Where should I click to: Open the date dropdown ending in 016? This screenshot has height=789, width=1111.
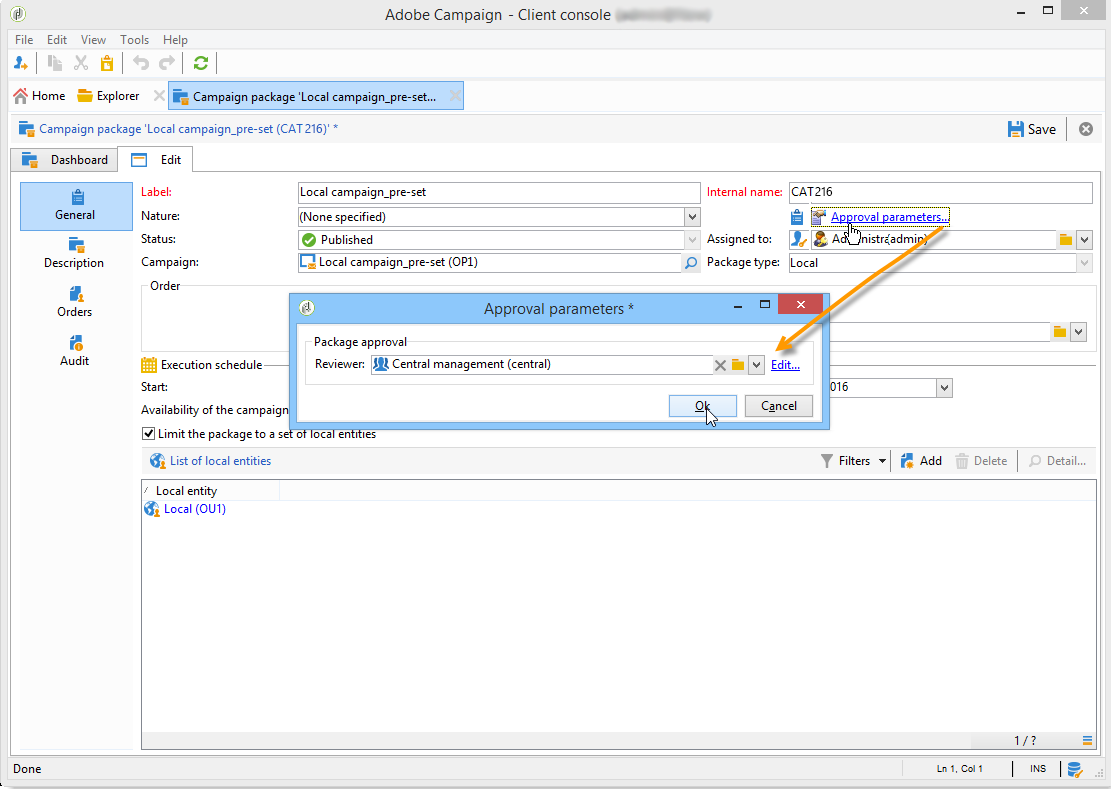pyautogui.click(x=944, y=387)
